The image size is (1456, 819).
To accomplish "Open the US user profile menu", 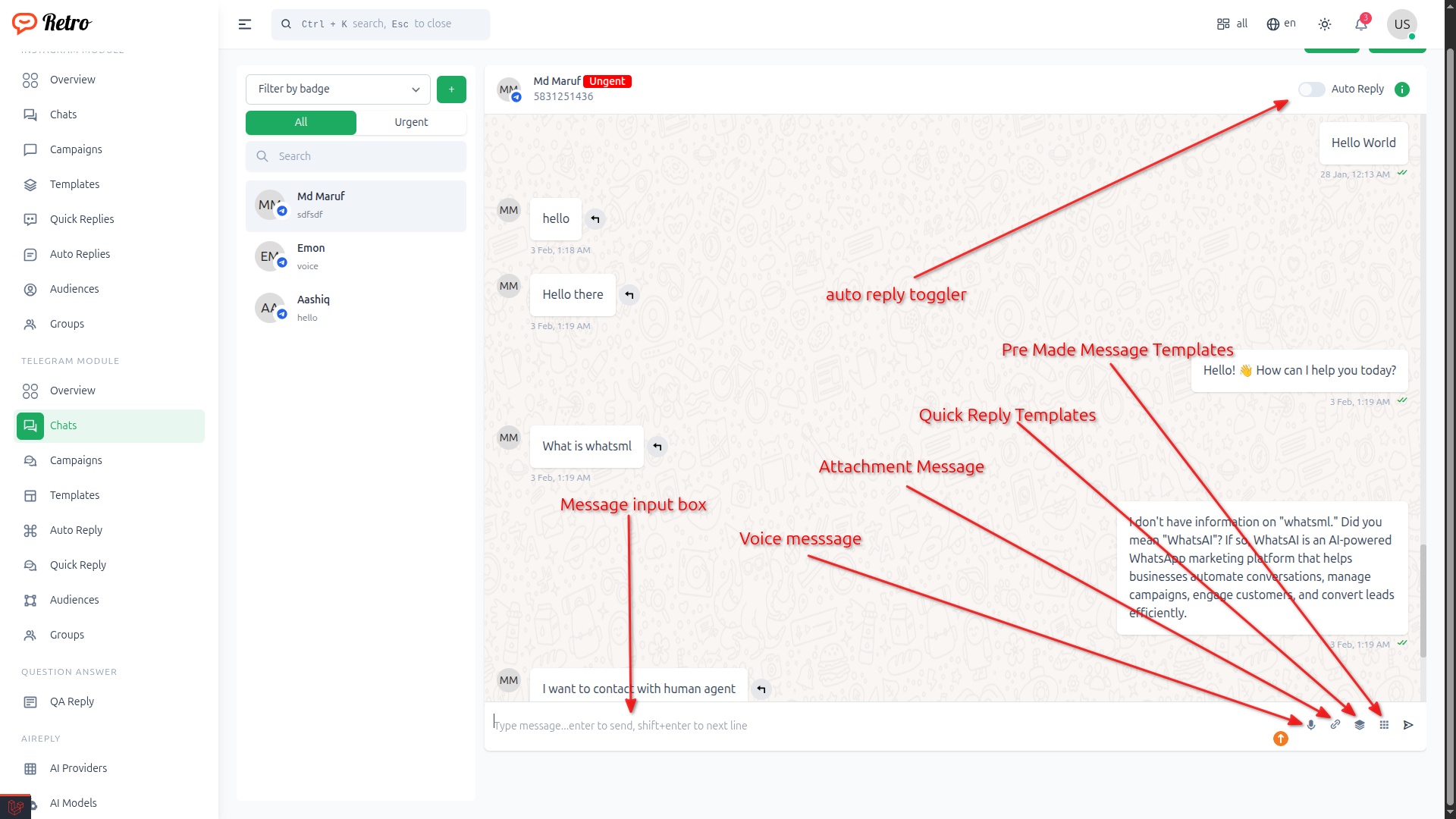I will (x=1401, y=24).
